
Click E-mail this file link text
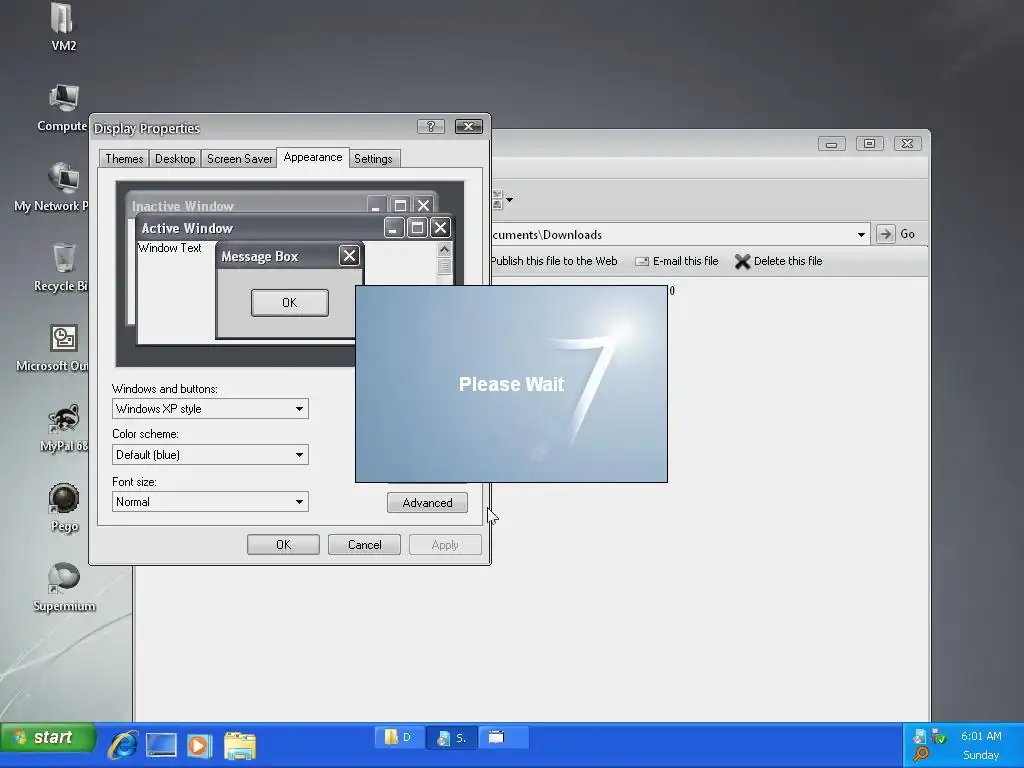(x=686, y=261)
